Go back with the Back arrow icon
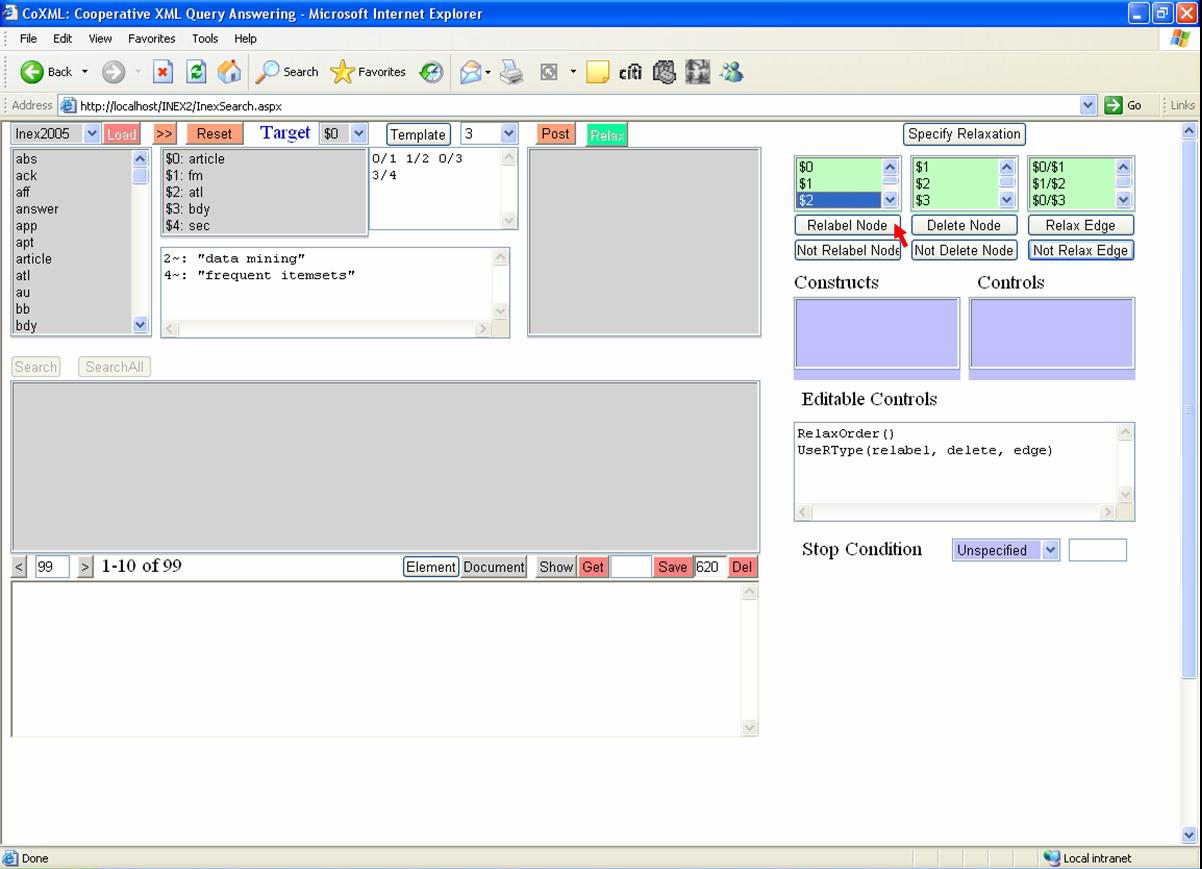Screen dimensions: 1202x869 click(32, 72)
